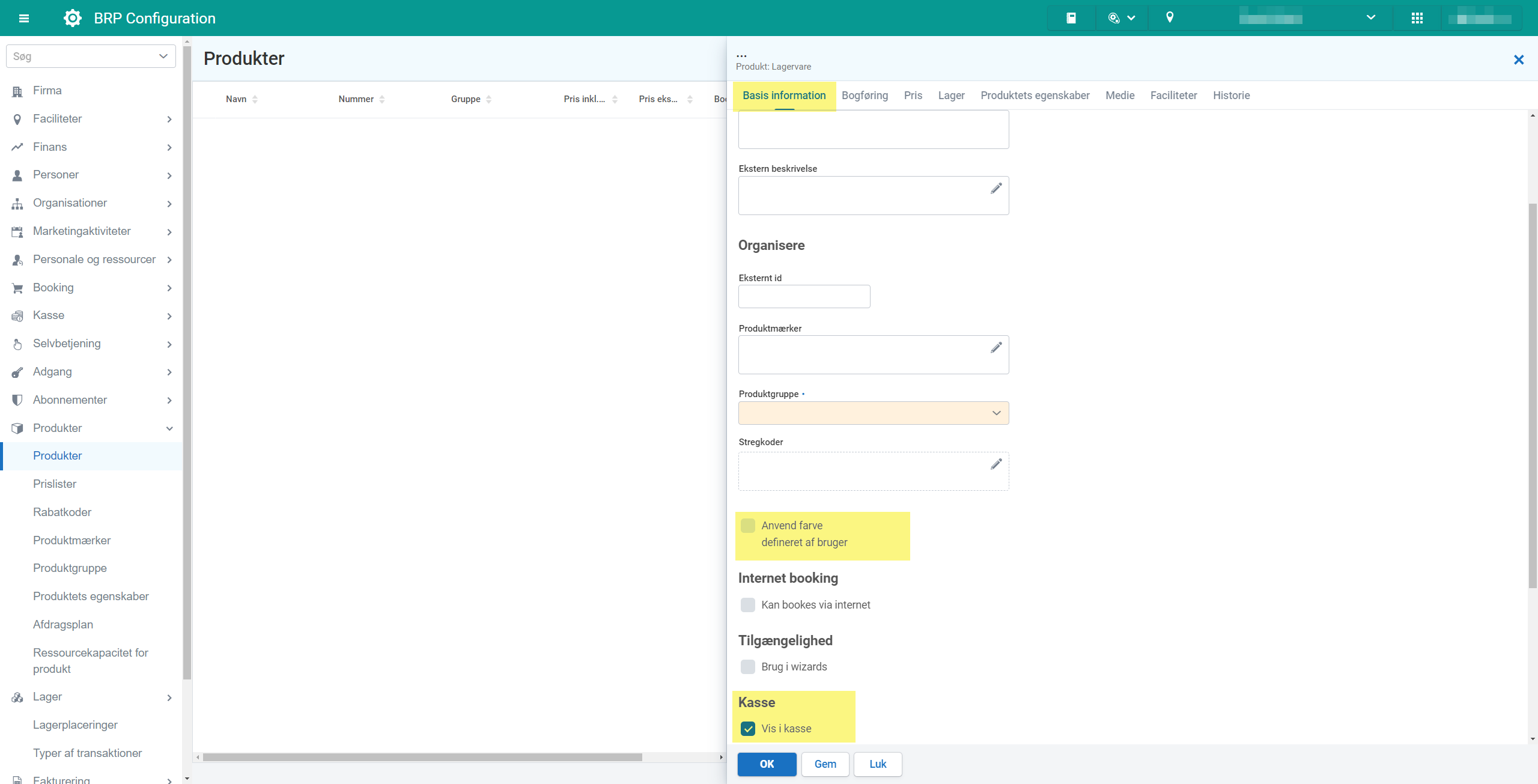Open the calculator icon in top bar
This screenshot has height=784, width=1538.
tap(1071, 18)
